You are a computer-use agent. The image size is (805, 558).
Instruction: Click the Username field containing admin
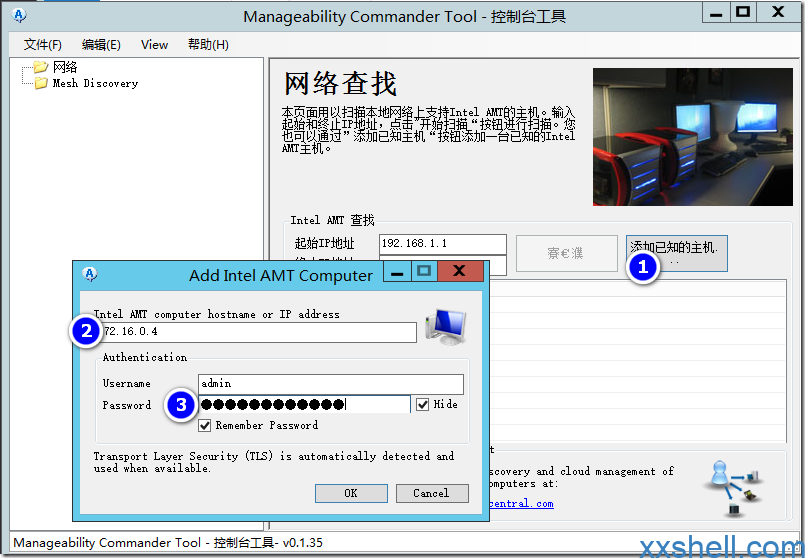click(x=331, y=384)
